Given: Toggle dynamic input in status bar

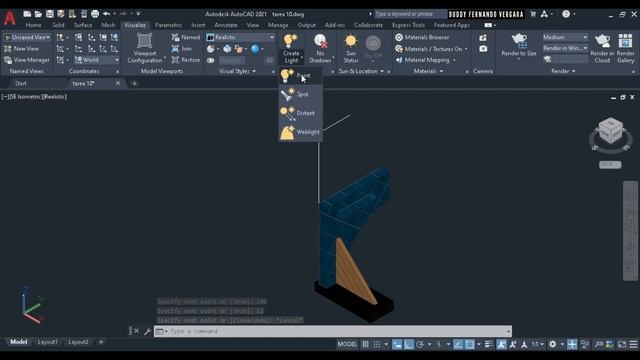Looking at the screenshot, I should (x=397, y=344).
